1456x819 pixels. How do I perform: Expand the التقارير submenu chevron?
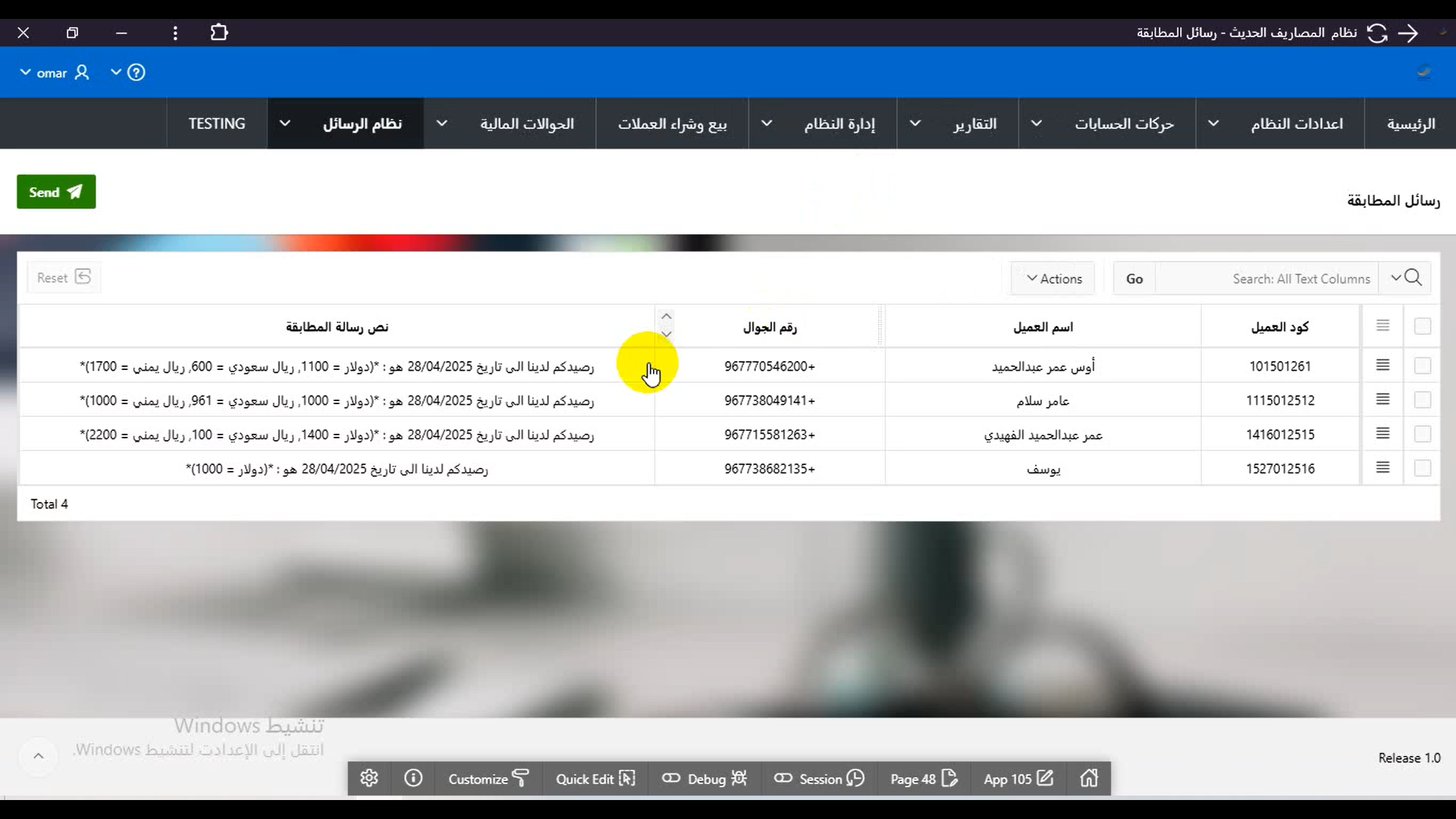click(x=915, y=124)
